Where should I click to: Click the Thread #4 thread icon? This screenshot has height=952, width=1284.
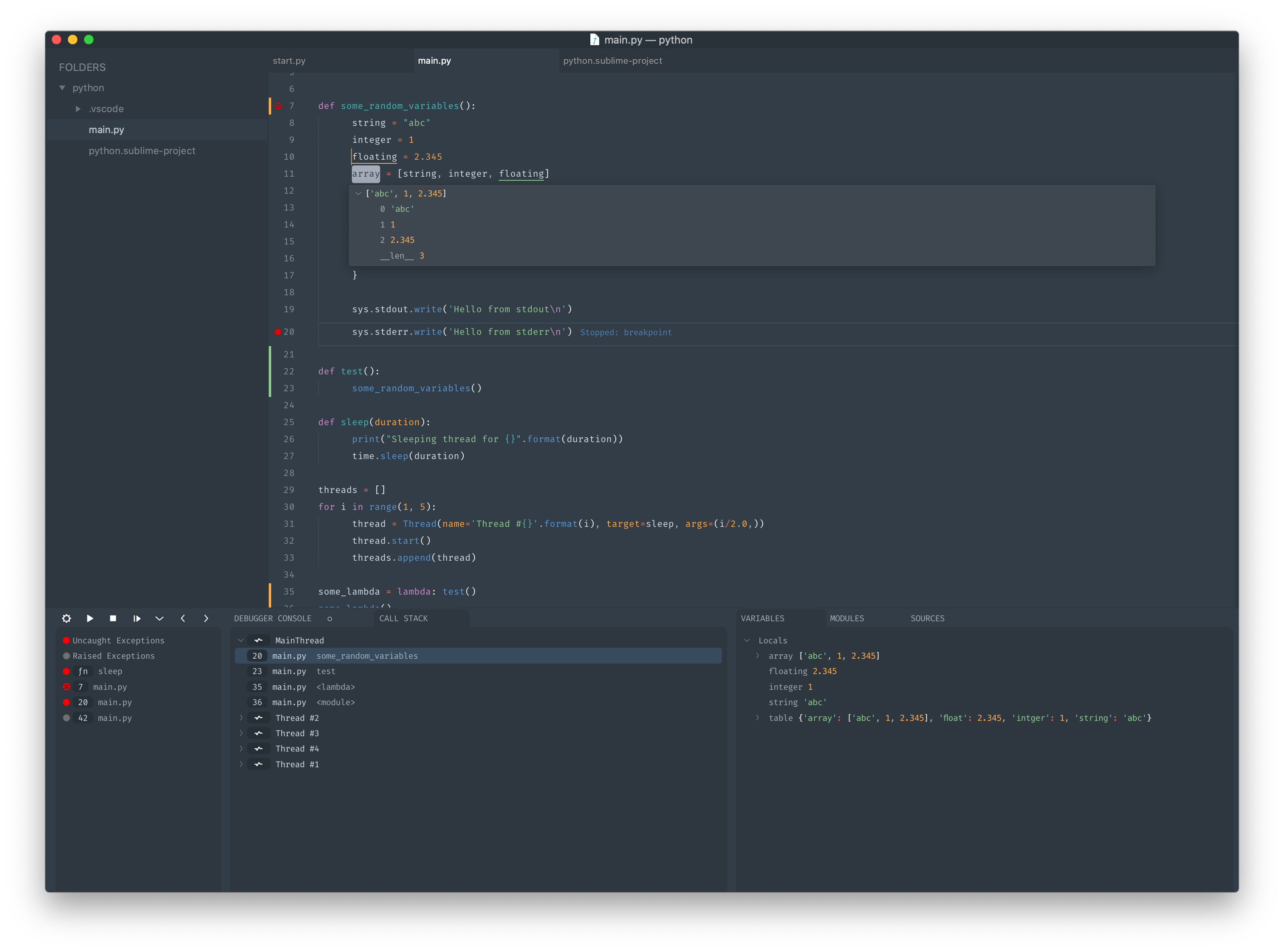click(258, 749)
